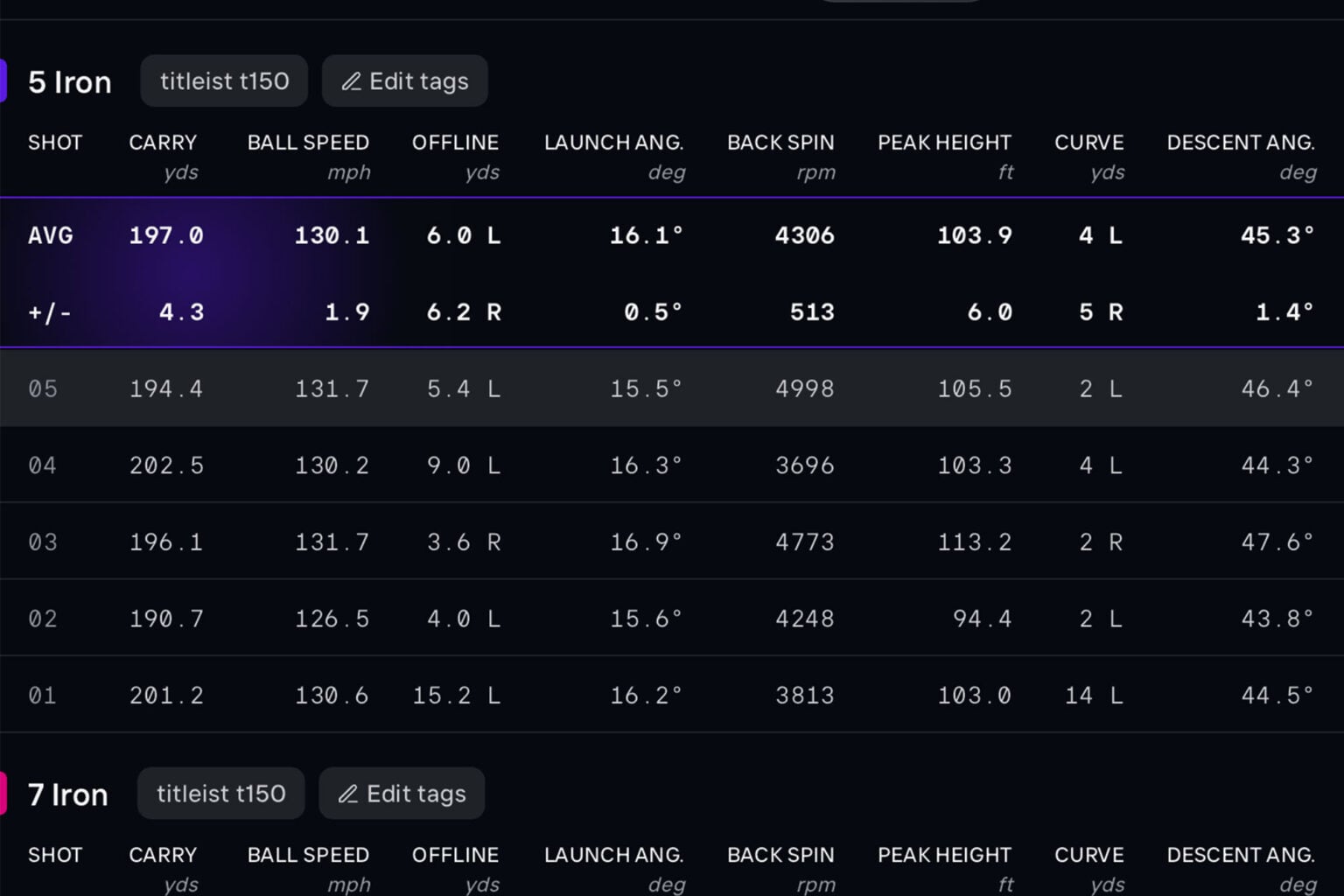Click the 5 Iron club heading
The height and width of the screenshot is (896, 1344).
[70, 82]
